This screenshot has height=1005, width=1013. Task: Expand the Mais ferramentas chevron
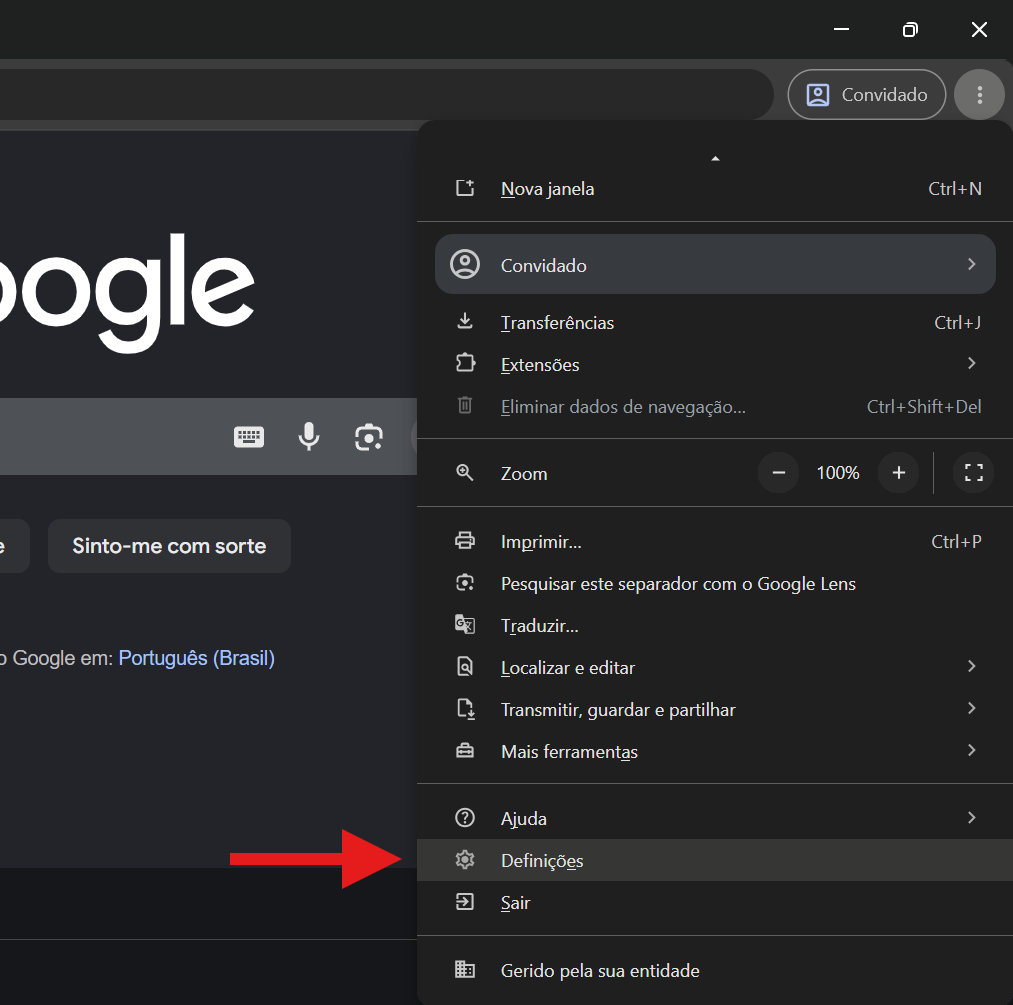point(971,750)
